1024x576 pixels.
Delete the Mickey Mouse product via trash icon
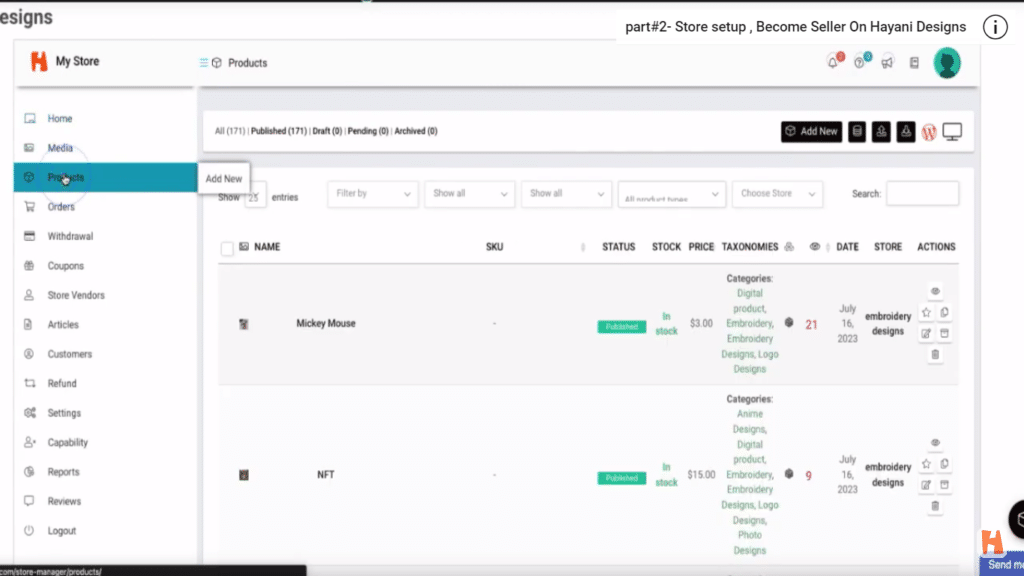point(935,354)
